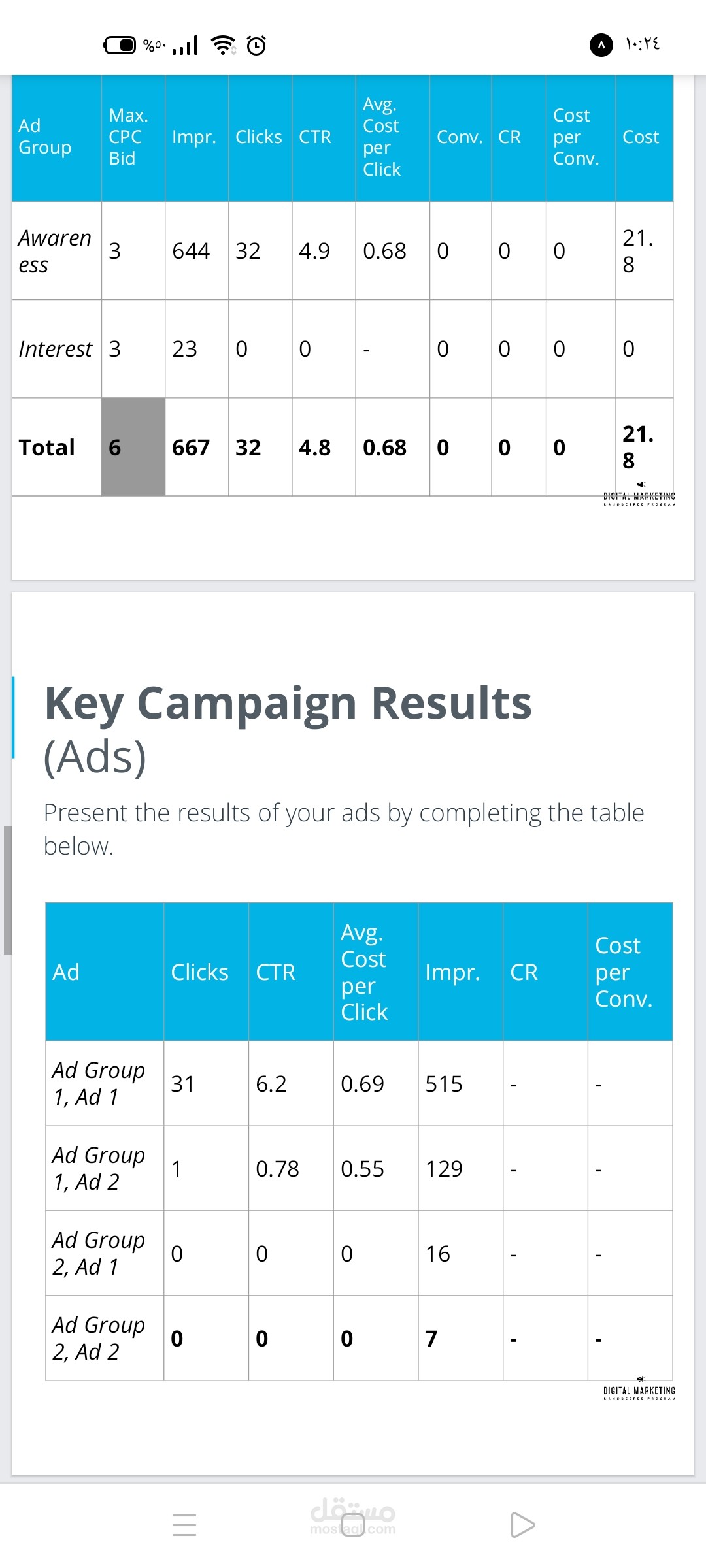
Task: Select the "Ad Group 2, Ad 2" row label
Action: tap(99, 1338)
